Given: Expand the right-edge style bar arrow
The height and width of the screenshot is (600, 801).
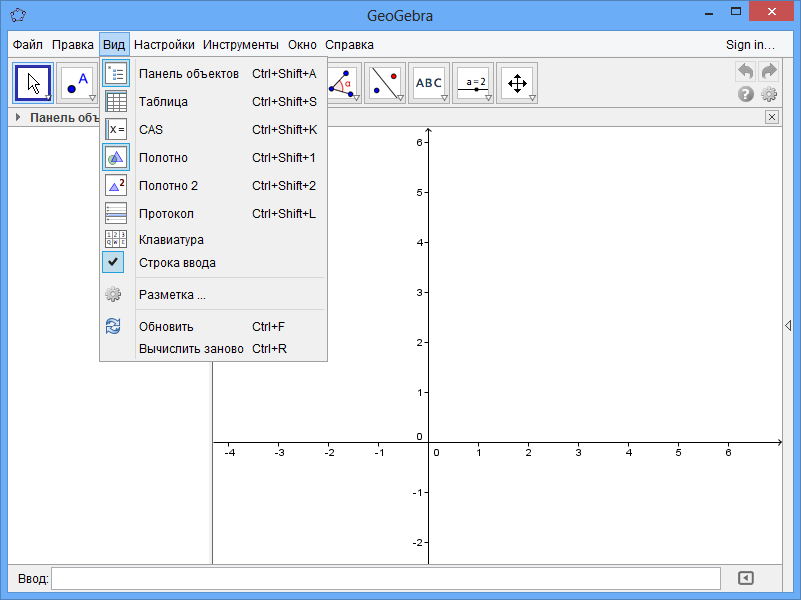Looking at the screenshot, I should pos(788,326).
